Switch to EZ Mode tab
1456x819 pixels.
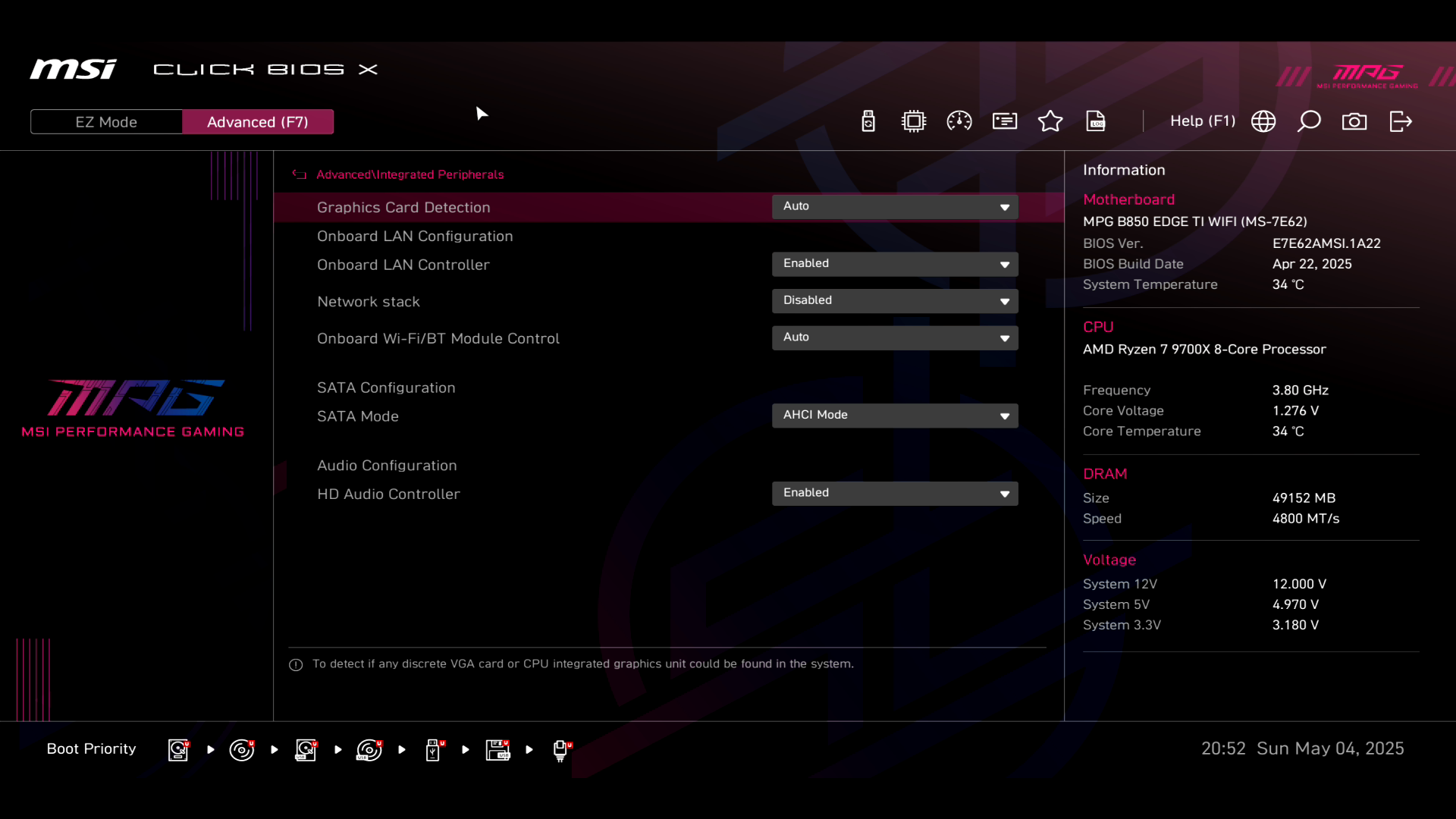tap(106, 122)
